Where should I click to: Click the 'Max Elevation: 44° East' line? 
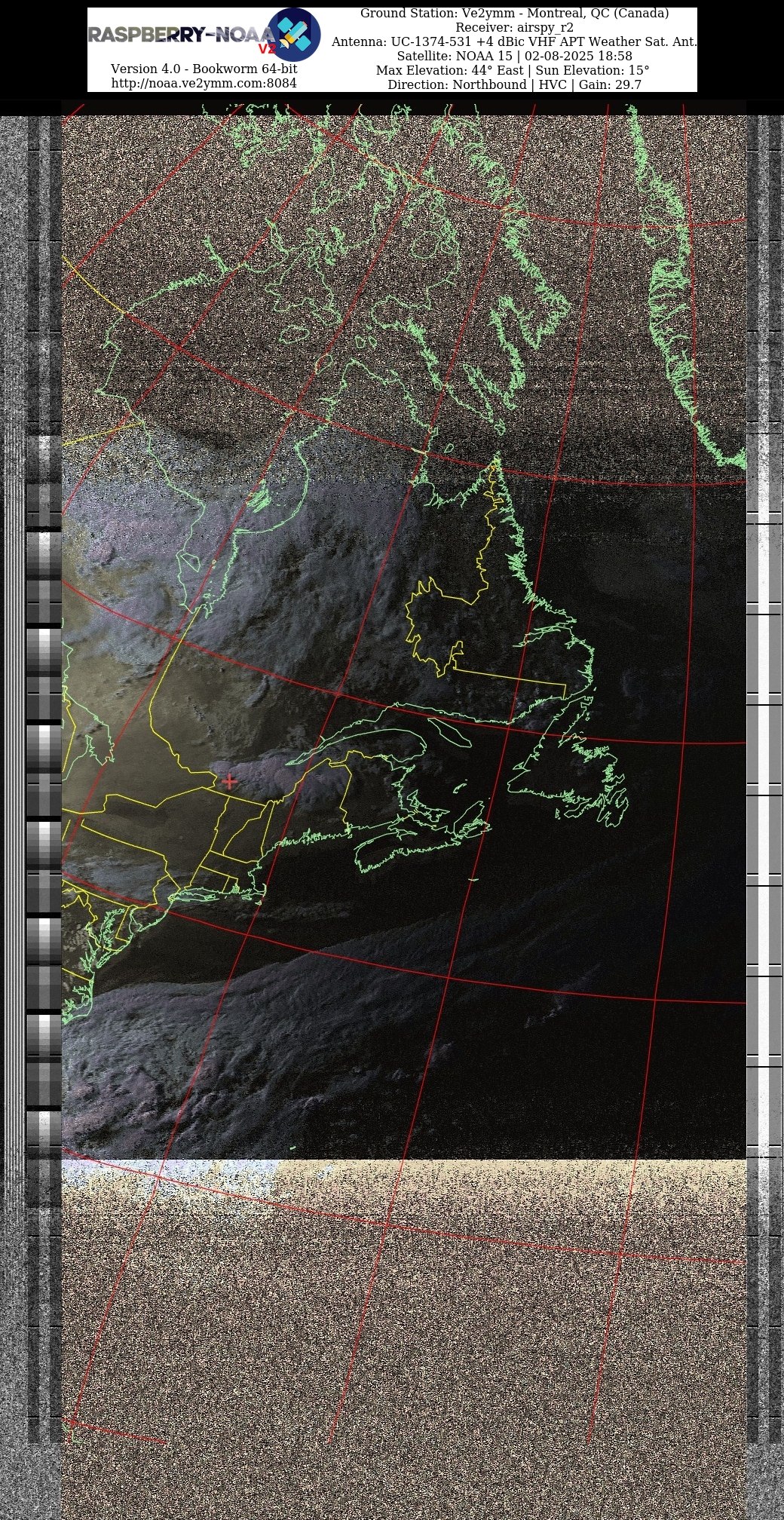513,71
